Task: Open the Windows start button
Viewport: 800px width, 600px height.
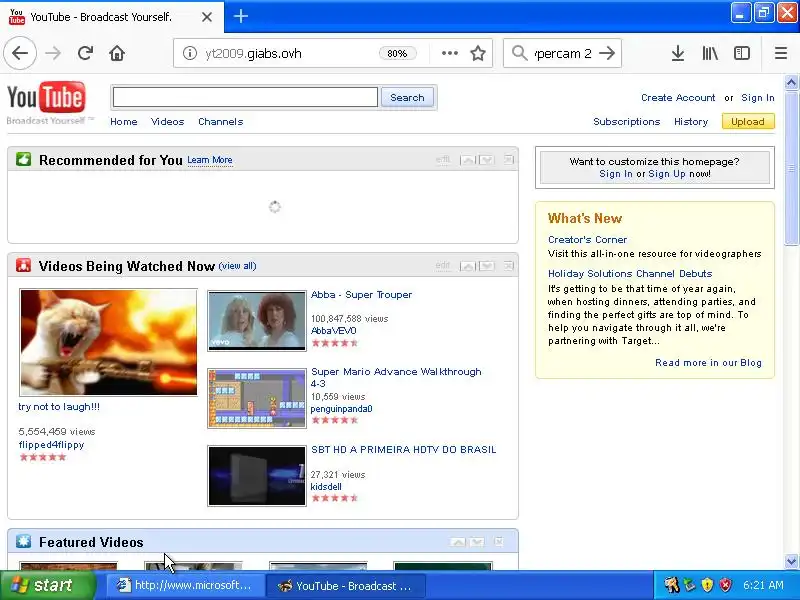Action: coord(47,585)
